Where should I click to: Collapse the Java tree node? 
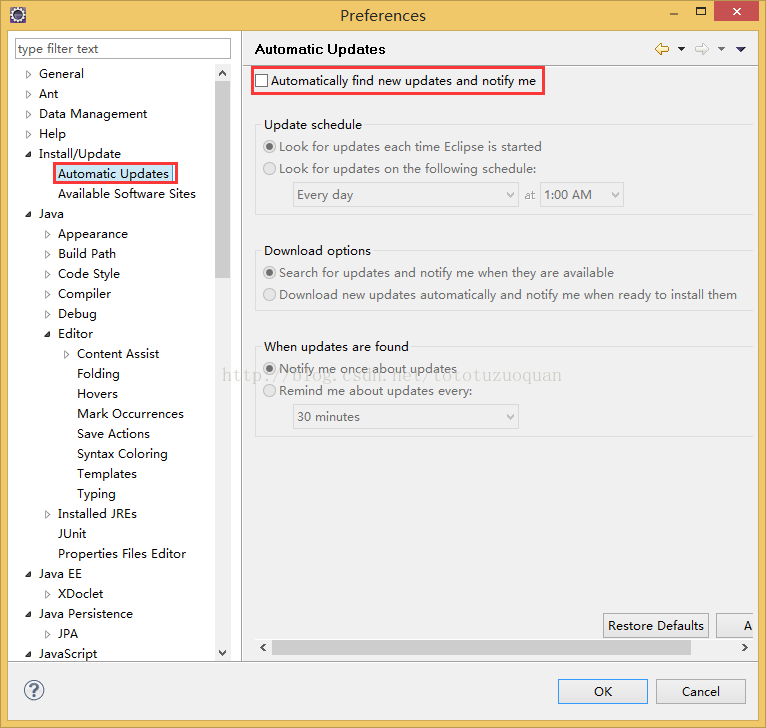(28, 214)
